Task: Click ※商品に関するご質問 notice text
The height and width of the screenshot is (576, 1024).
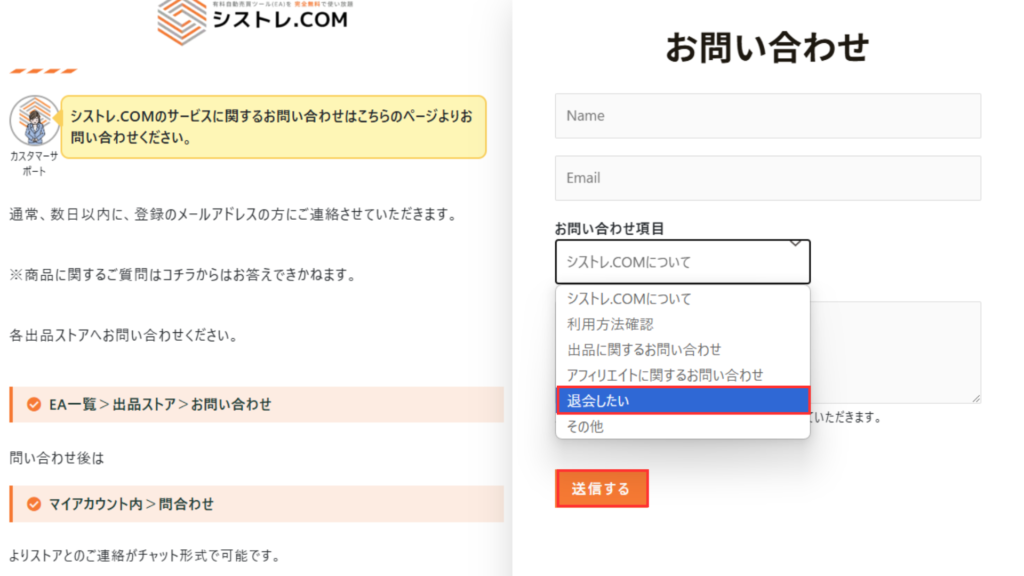Action: [x=184, y=275]
